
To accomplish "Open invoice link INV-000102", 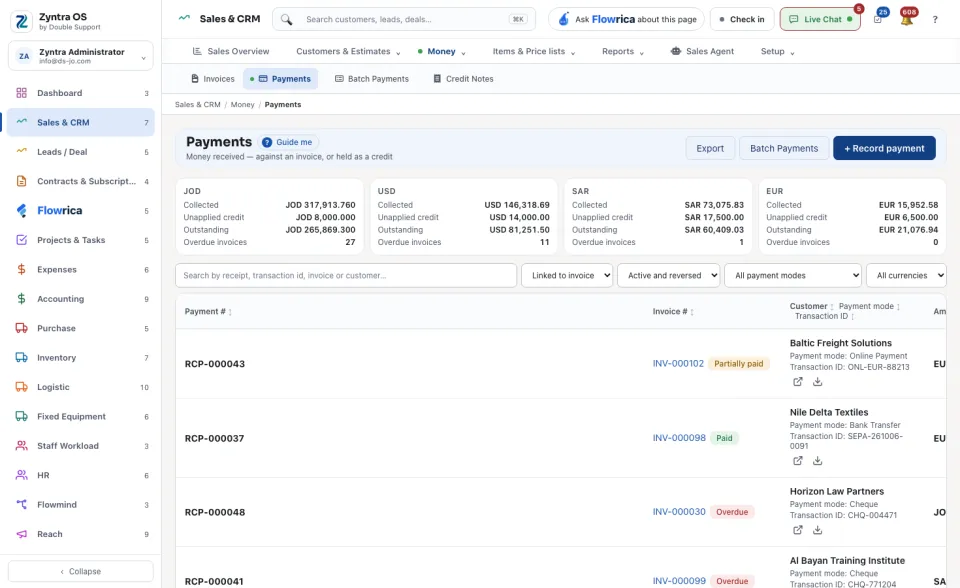I will [678, 364].
